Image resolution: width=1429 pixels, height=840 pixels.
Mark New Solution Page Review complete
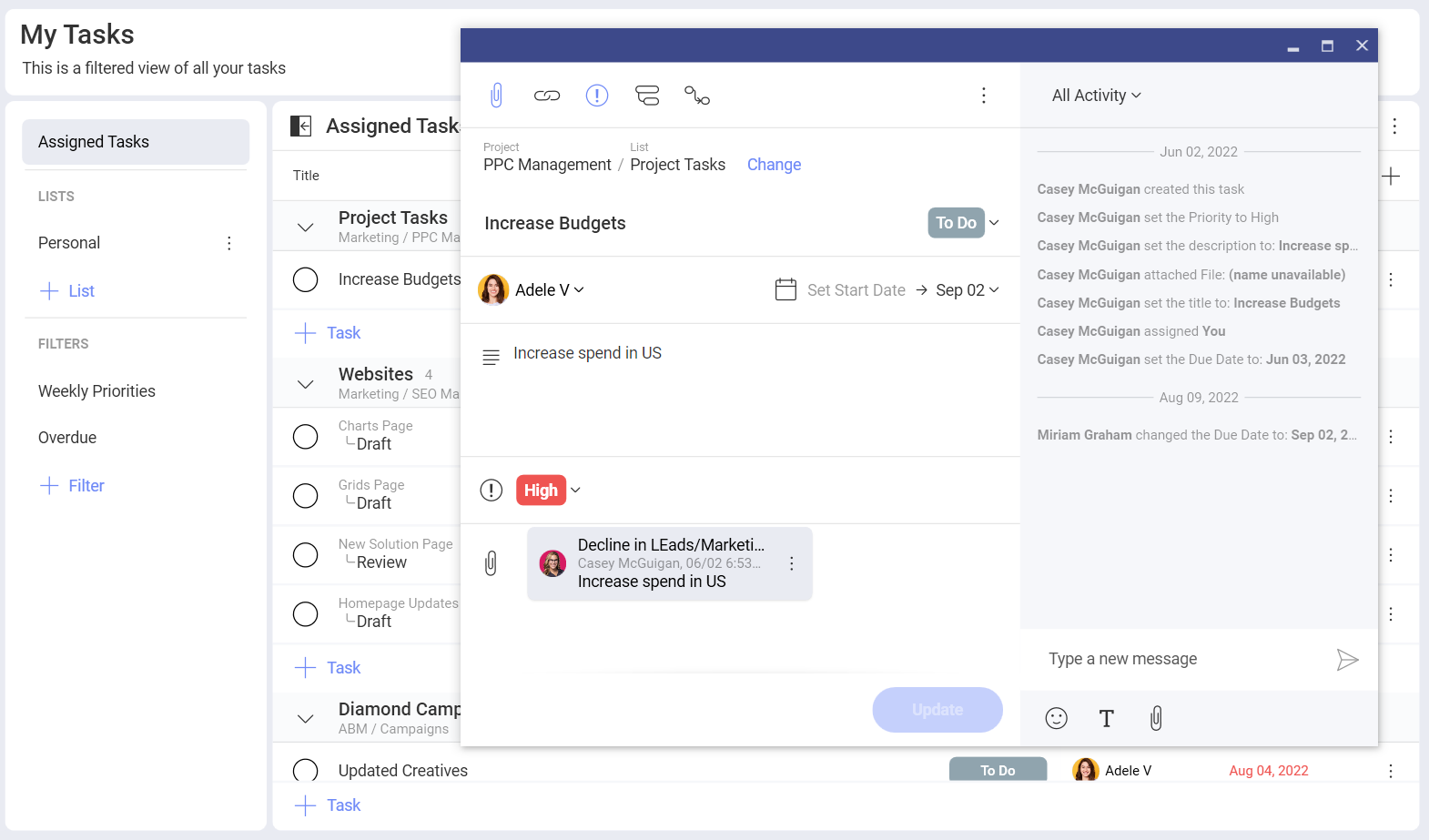click(306, 555)
